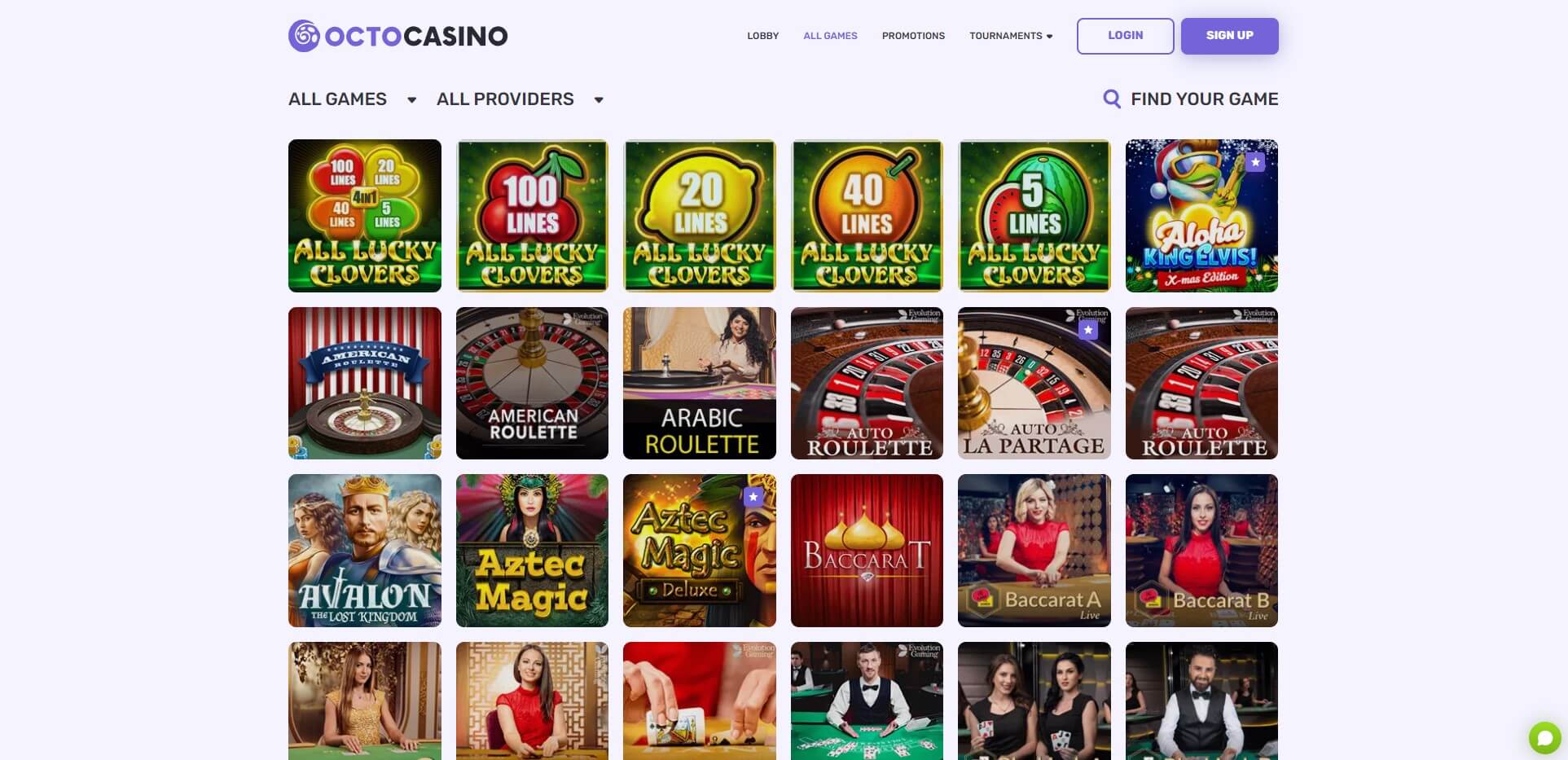Launch the Arabic Roulette game tile

tap(700, 383)
